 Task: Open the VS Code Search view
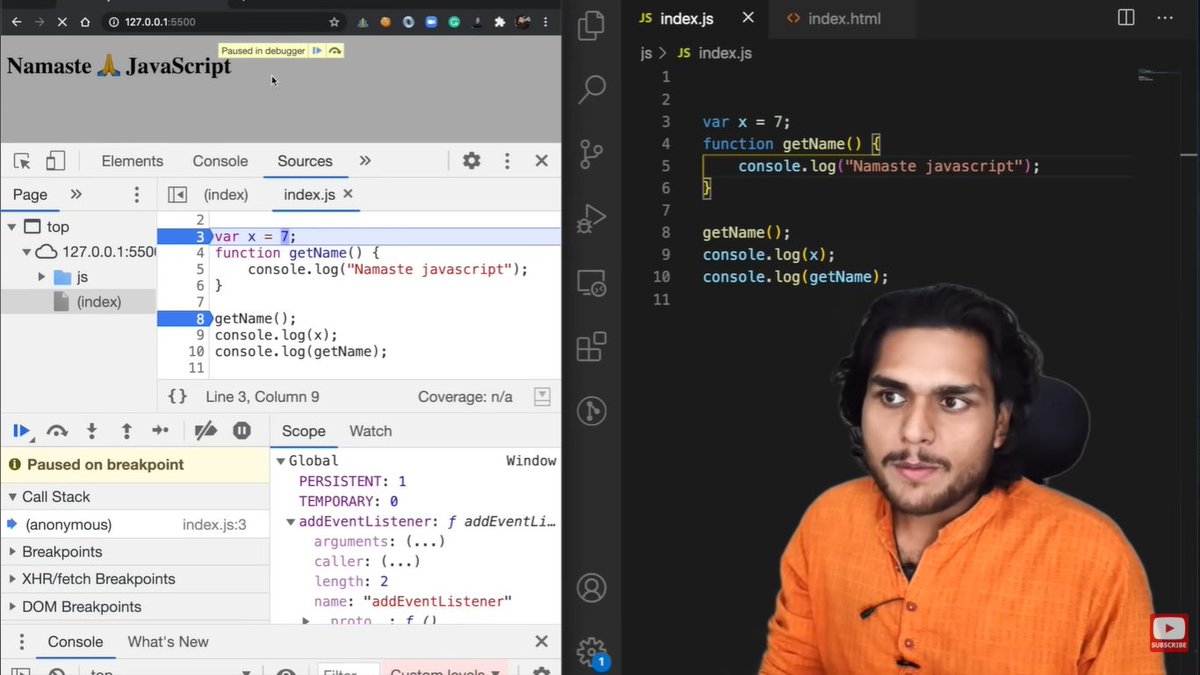[x=592, y=89]
